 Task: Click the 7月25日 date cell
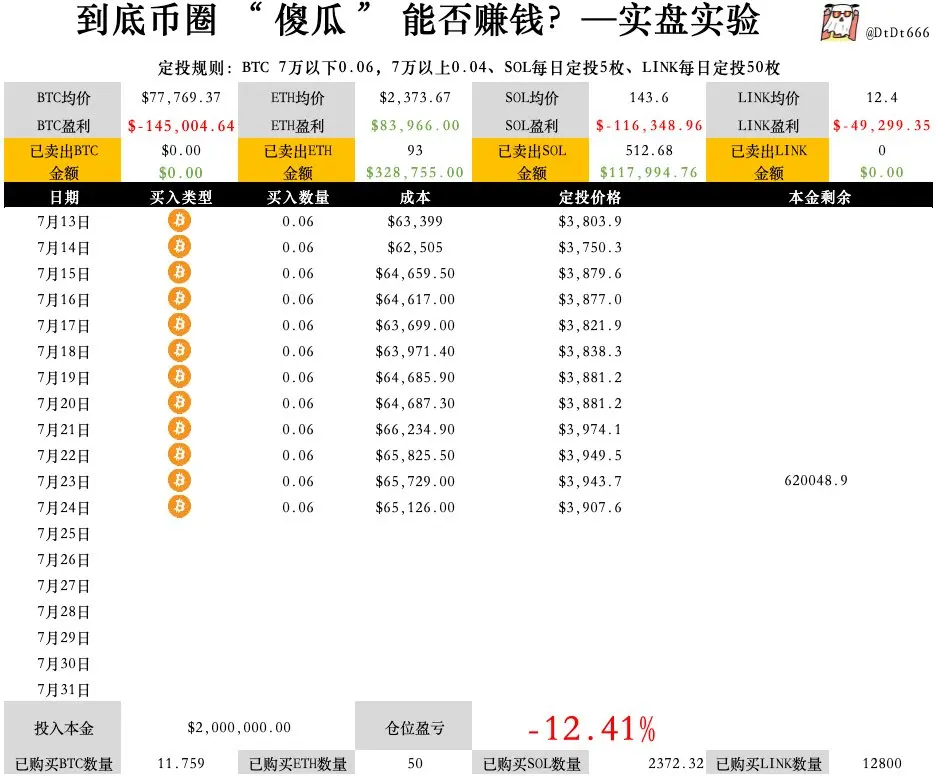click(63, 534)
